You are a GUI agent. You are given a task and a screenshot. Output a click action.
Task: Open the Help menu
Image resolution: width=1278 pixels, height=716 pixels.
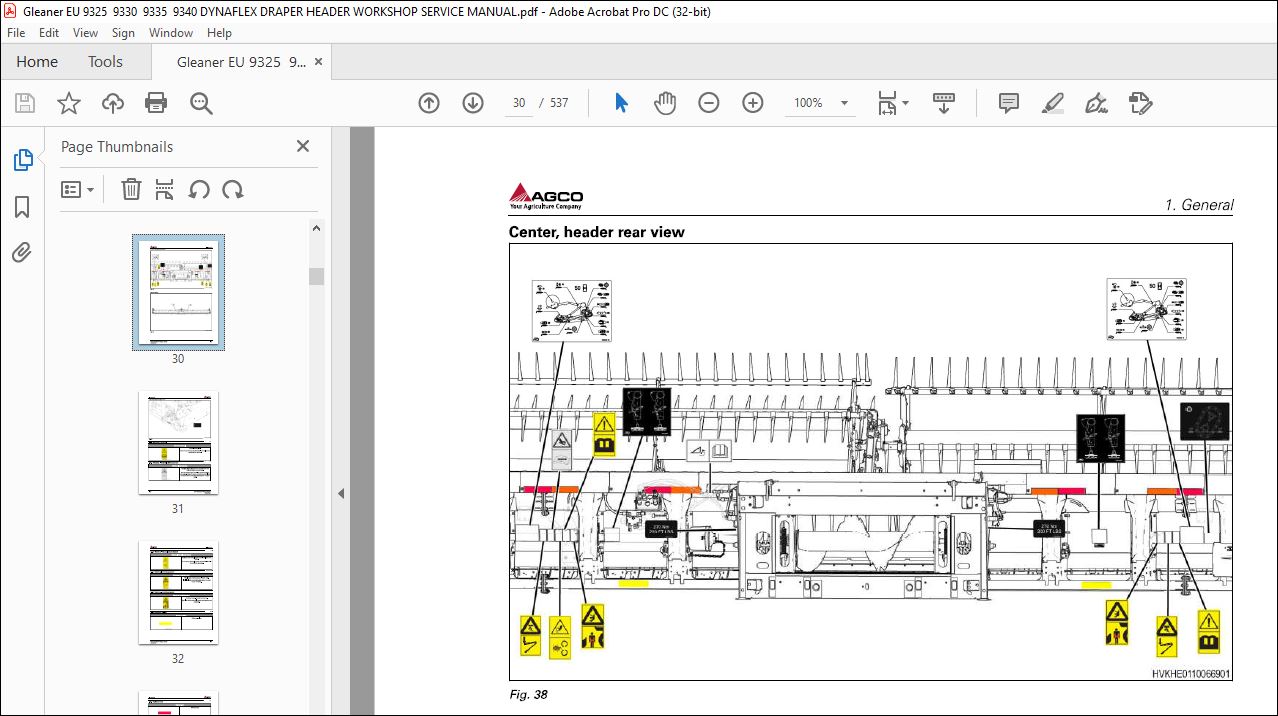click(219, 33)
